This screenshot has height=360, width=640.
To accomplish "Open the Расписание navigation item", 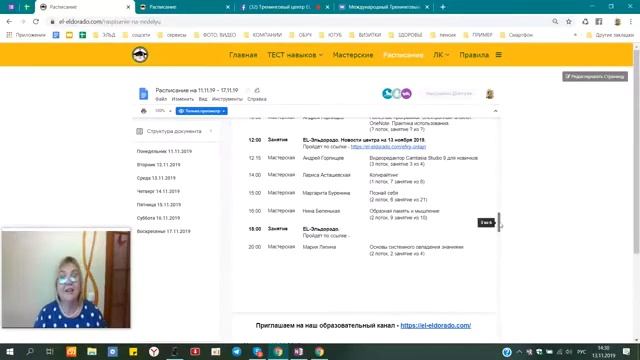I will coord(403,55).
